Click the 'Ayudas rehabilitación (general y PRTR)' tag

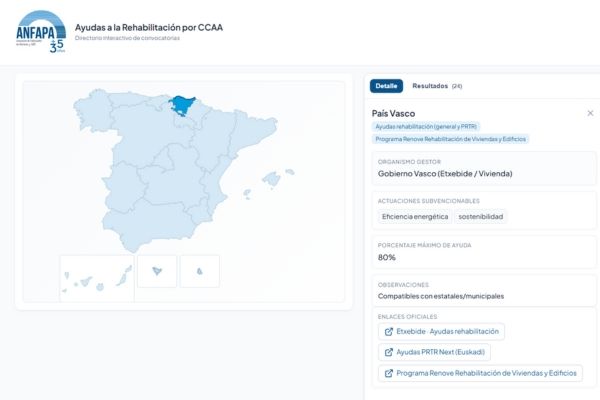[426, 127]
